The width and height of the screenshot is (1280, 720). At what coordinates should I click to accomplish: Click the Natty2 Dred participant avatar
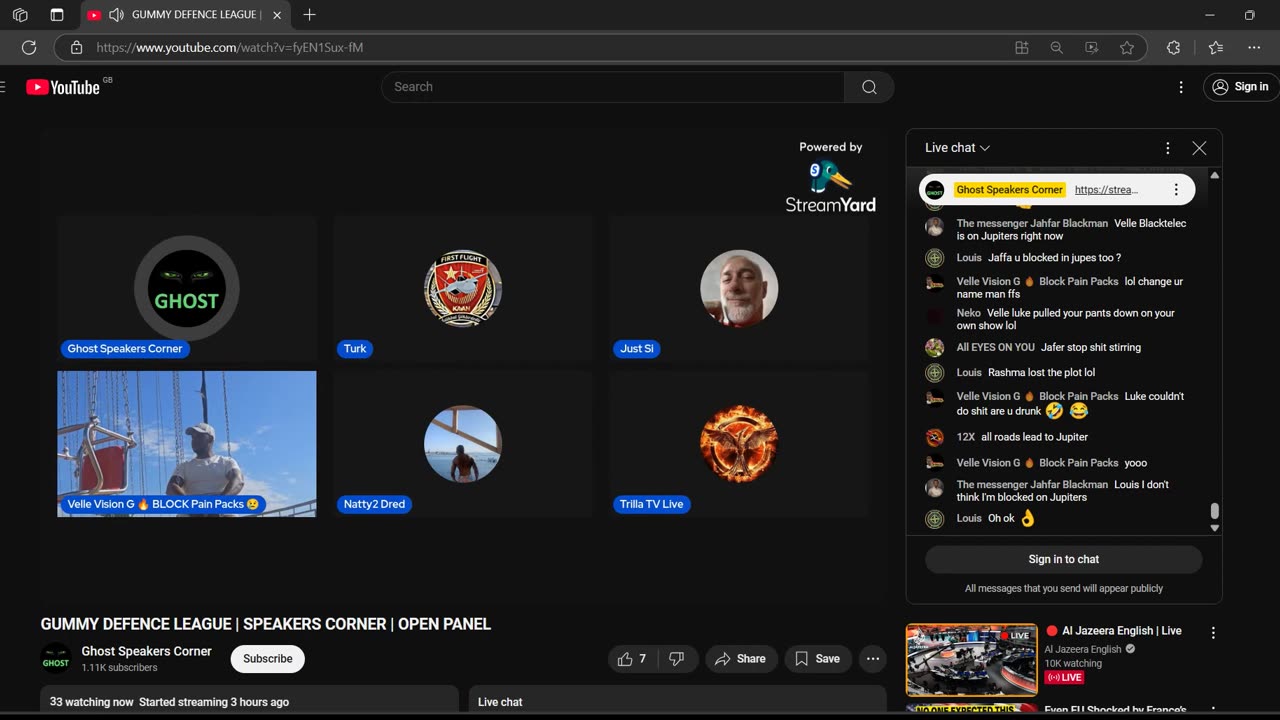coord(463,444)
